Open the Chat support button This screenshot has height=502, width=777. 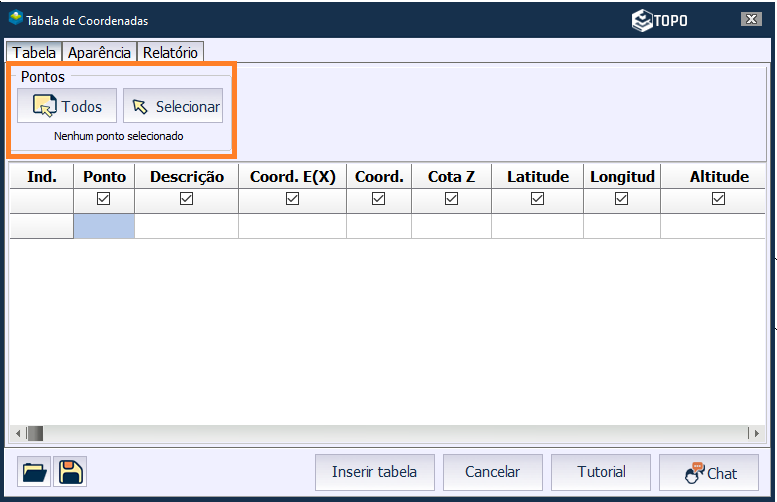click(x=709, y=473)
